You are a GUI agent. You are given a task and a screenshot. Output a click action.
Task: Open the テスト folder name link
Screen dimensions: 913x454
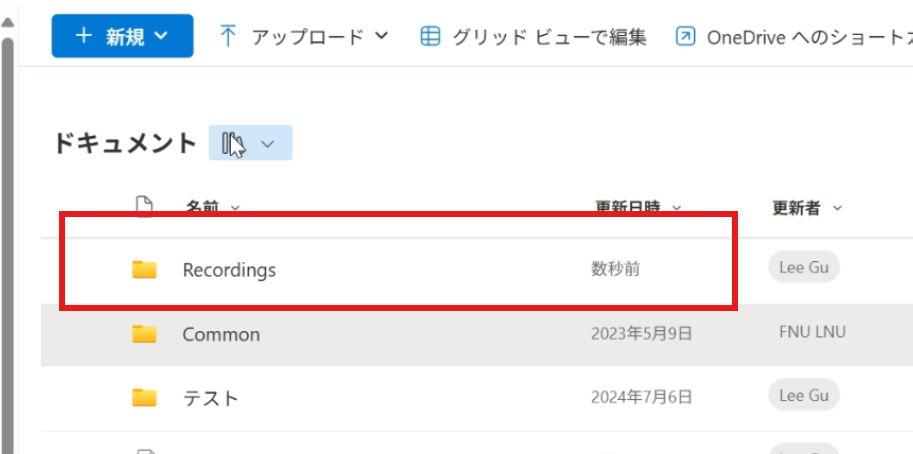tap(211, 397)
